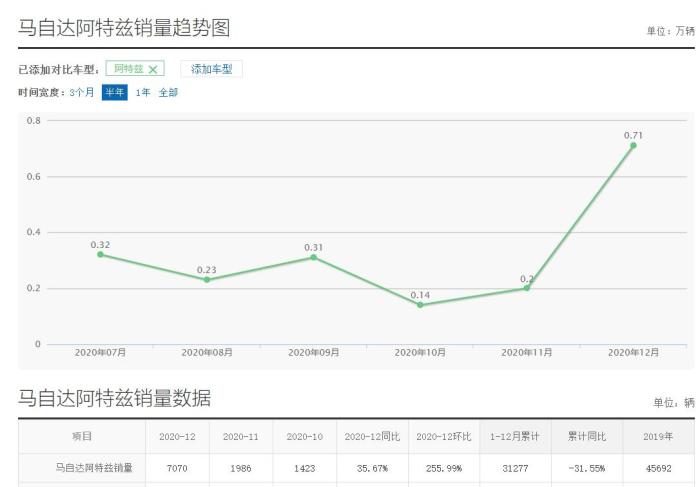Click the 2020-12 column header
Image resolution: width=700 pixels, height=487 pixels.
pos(177,437)
